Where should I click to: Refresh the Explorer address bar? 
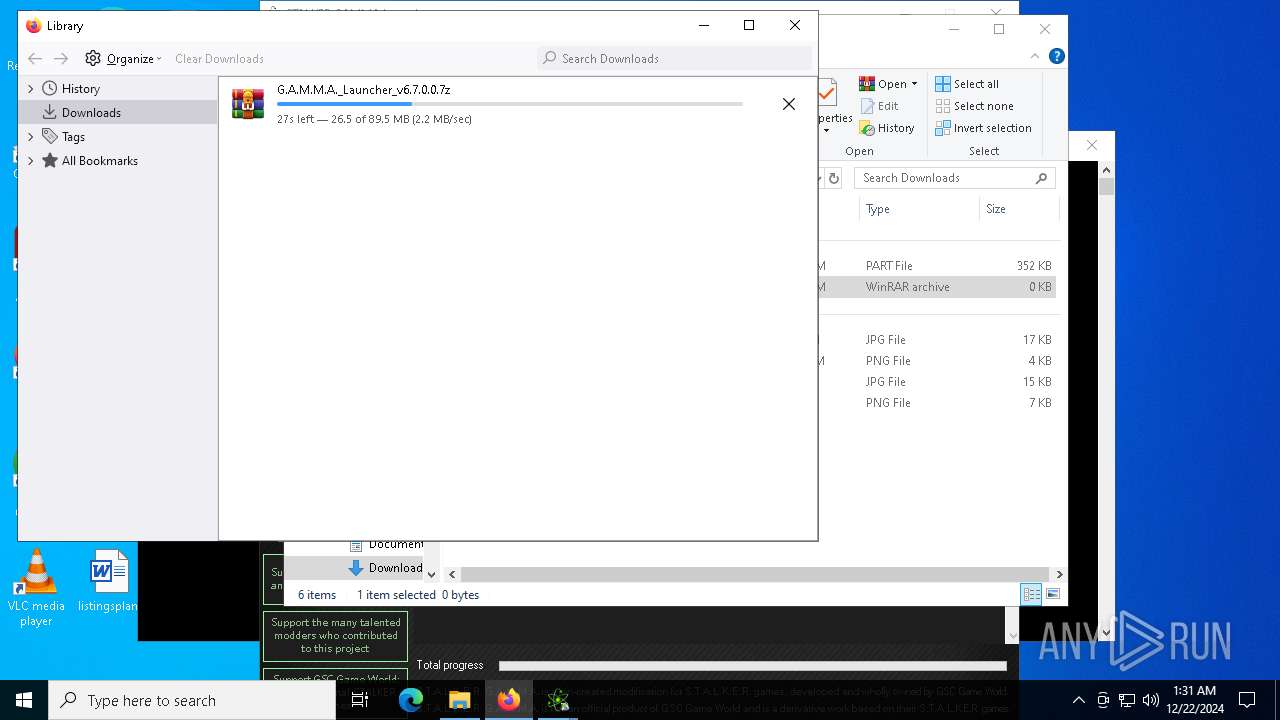(832, 178)
